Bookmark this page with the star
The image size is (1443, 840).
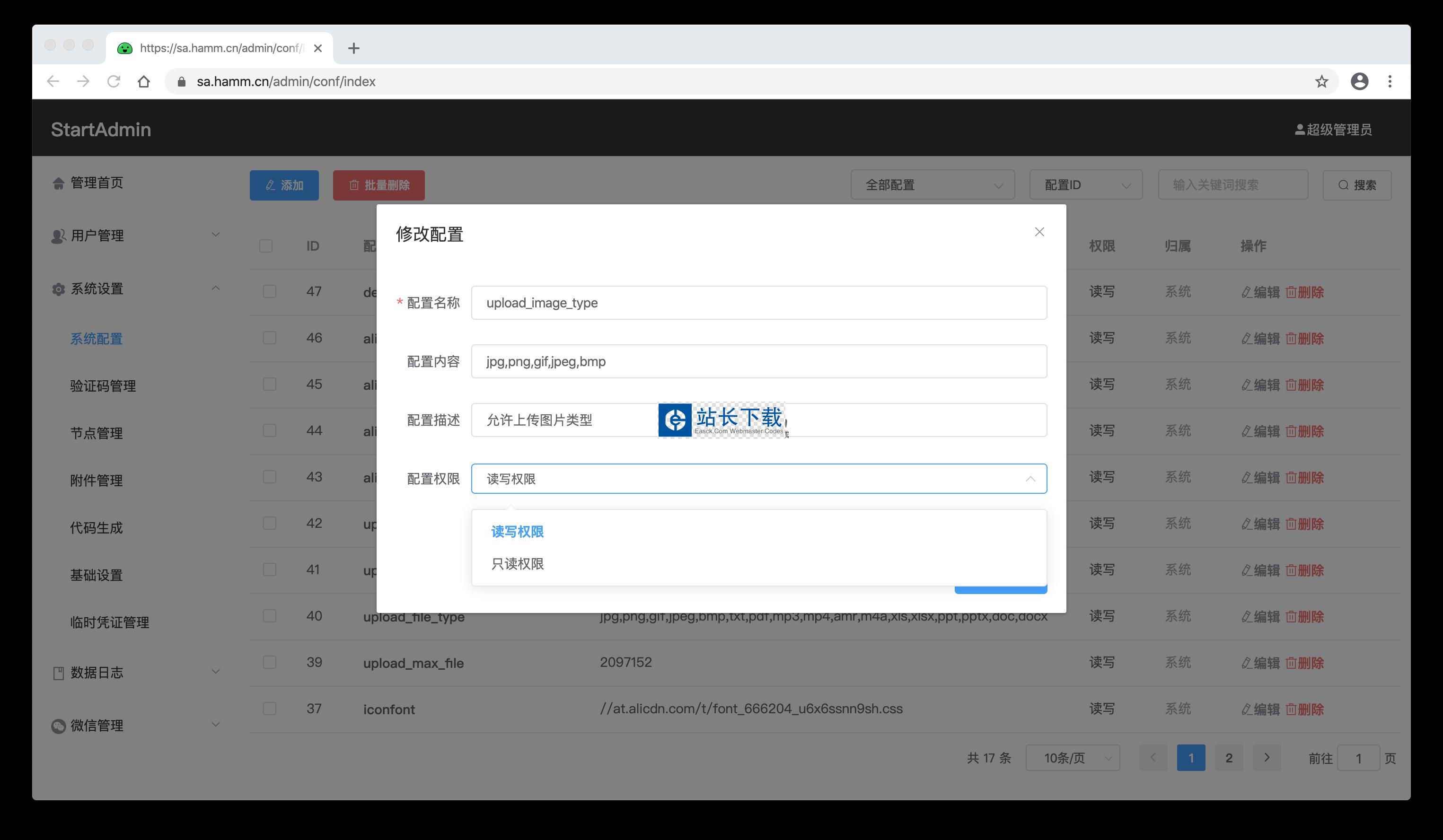click(x=1321, y=81)
